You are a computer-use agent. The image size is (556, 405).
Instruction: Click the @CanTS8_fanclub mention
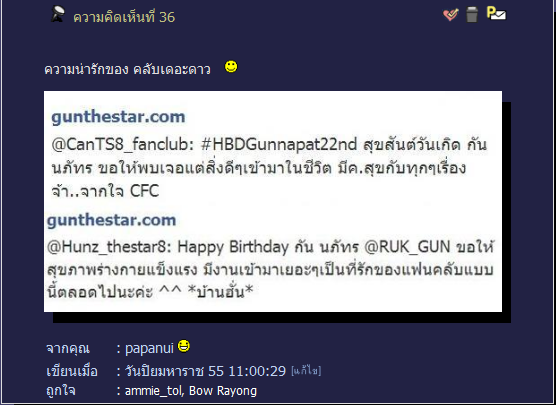(x=122, y=144)
